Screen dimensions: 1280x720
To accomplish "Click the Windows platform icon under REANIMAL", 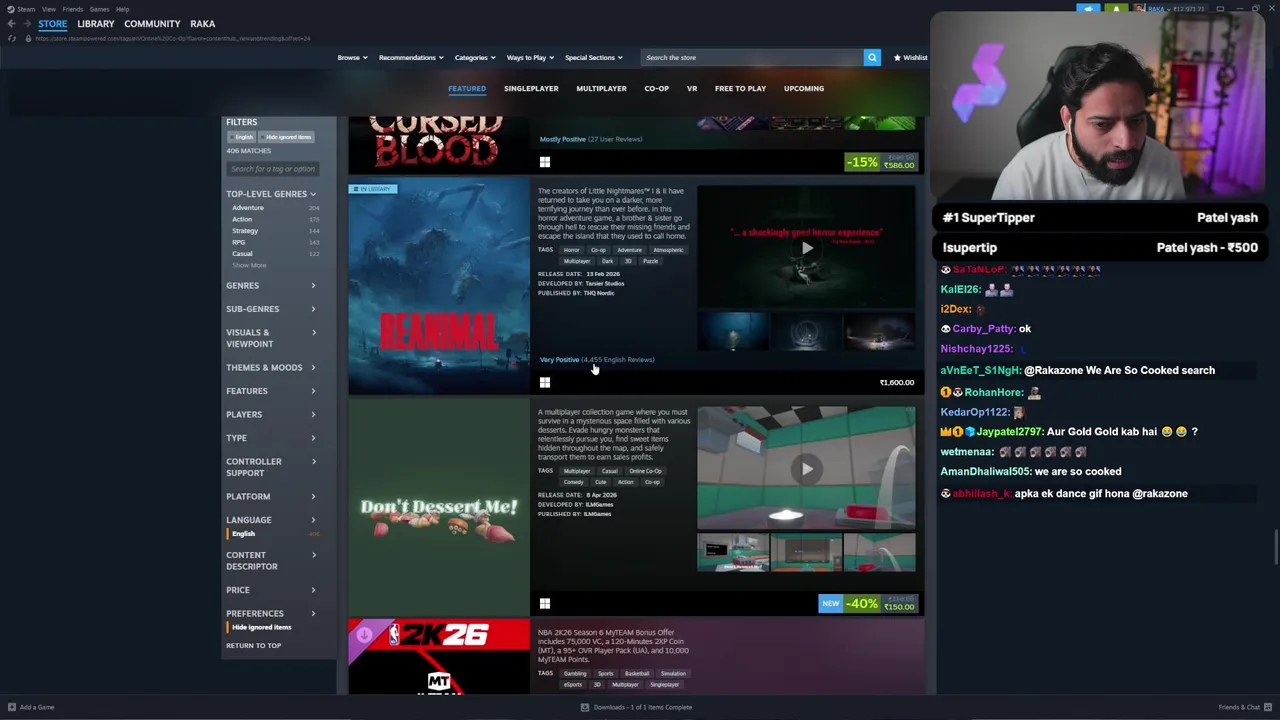I will point(545,383).
